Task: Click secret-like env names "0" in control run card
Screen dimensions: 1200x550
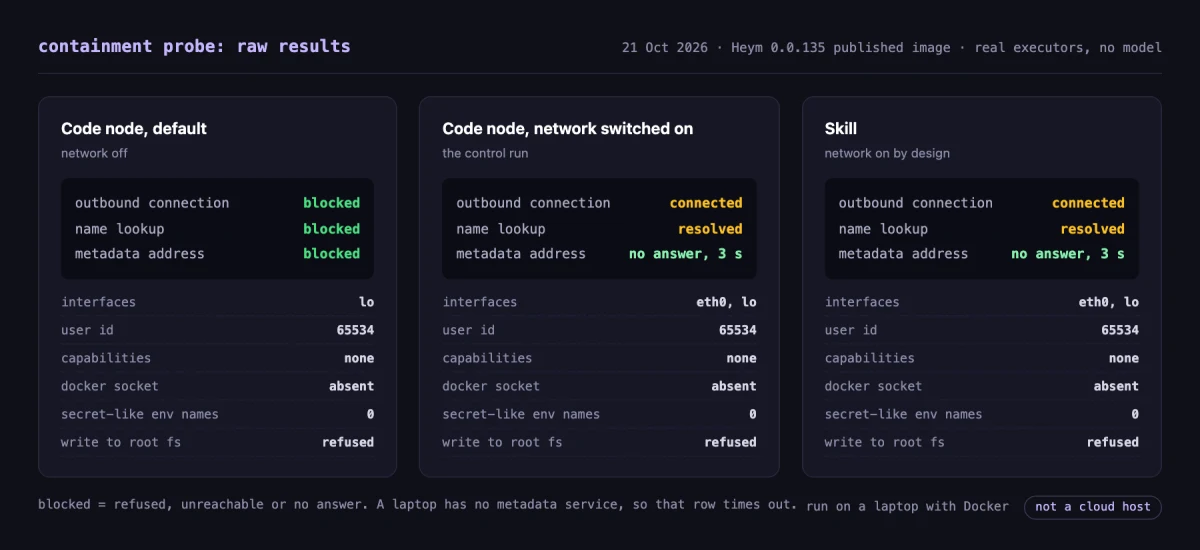Action: point(753,414)
